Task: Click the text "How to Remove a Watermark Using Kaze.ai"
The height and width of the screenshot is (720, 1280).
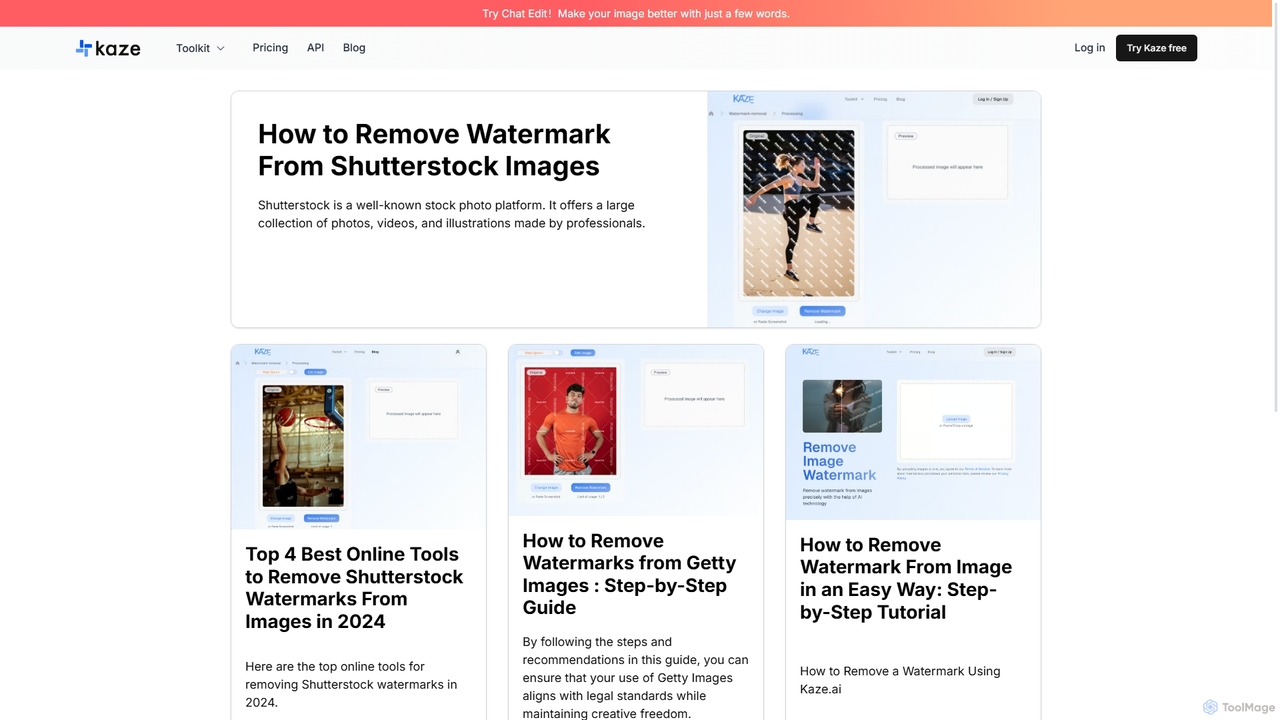Action: tap(900, 680)
